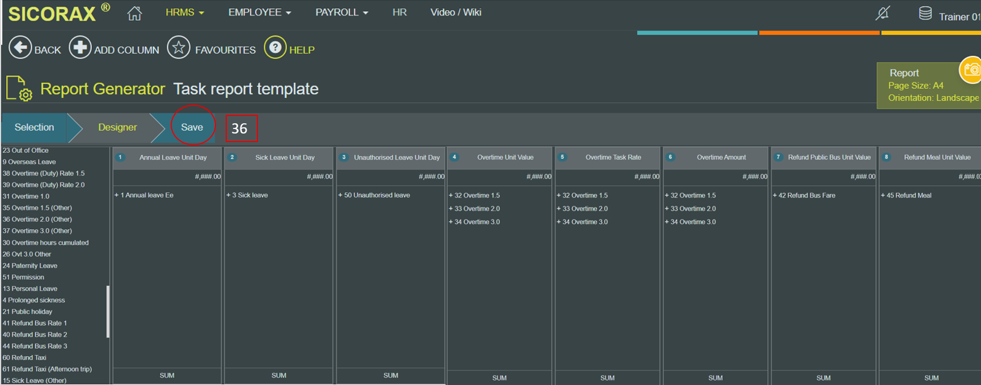Select '38 Overtime (Duty) Rate 1.5' item
Image resolution: width=981 pixels, height=385 pixels.
click(x=43, y=173)
